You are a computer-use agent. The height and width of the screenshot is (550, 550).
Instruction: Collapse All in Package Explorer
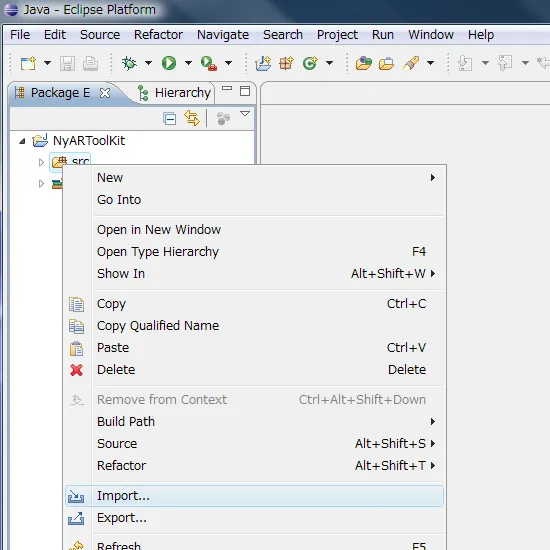[x=170, y=119]
